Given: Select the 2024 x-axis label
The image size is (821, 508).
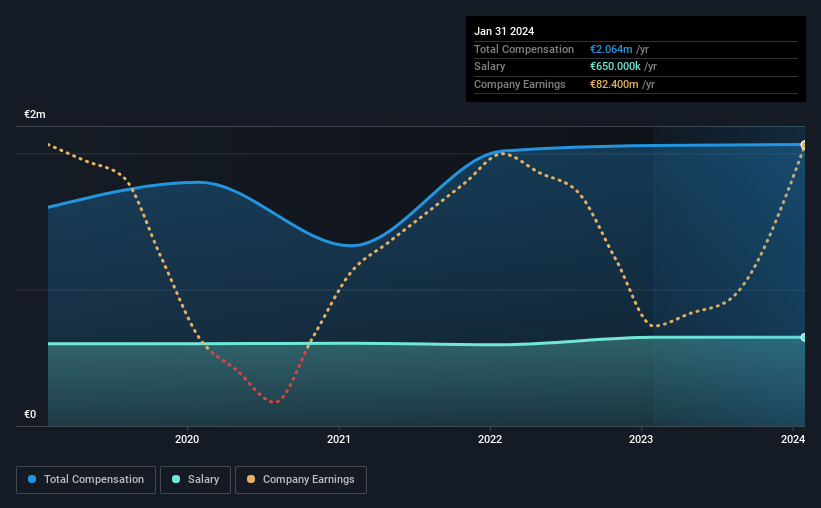Looking at the screenshot, I should pos(793,439).
